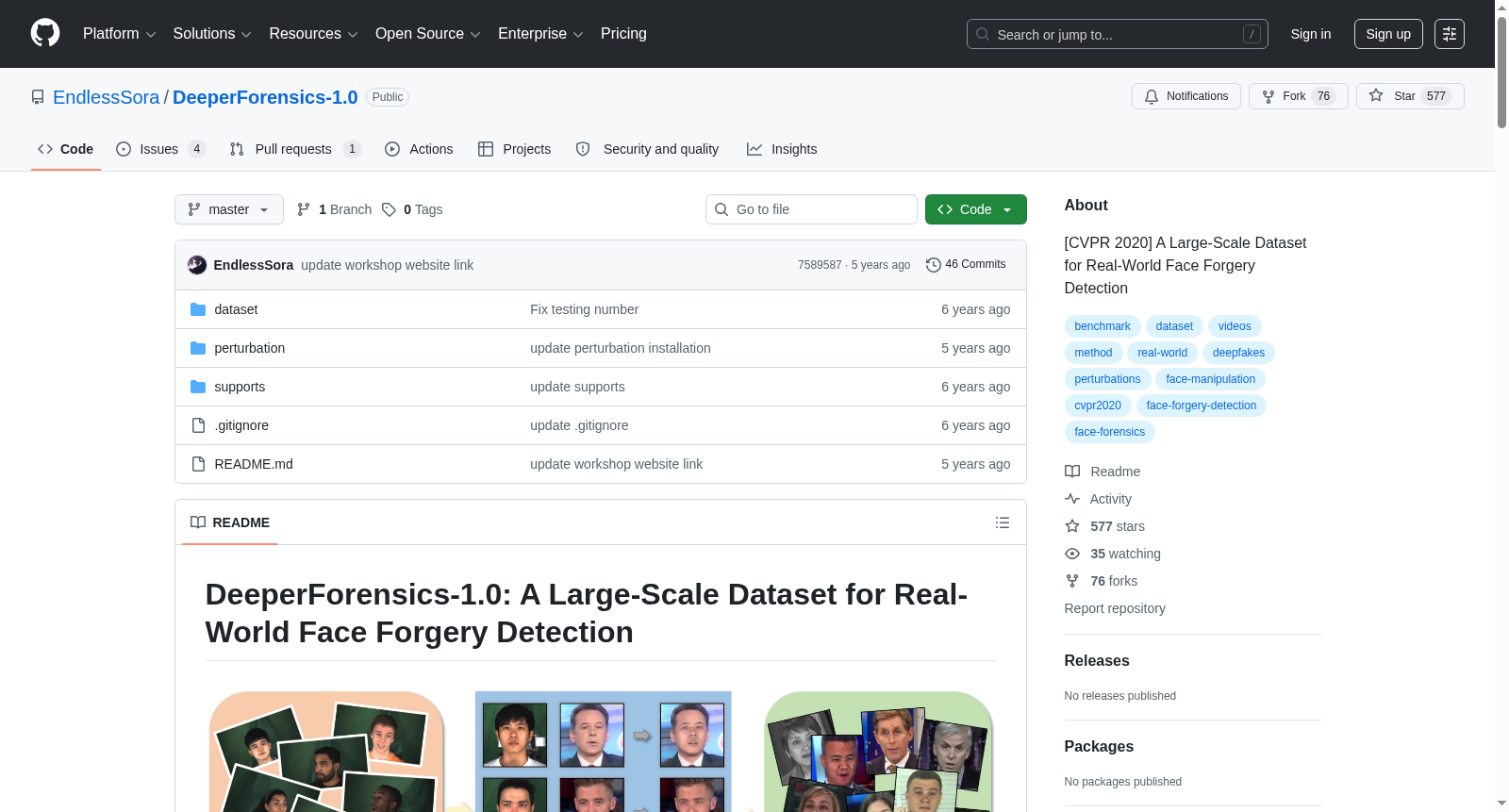Fork the repository using Fork button
1509x812 pixels.
(x=1298, y=96)
